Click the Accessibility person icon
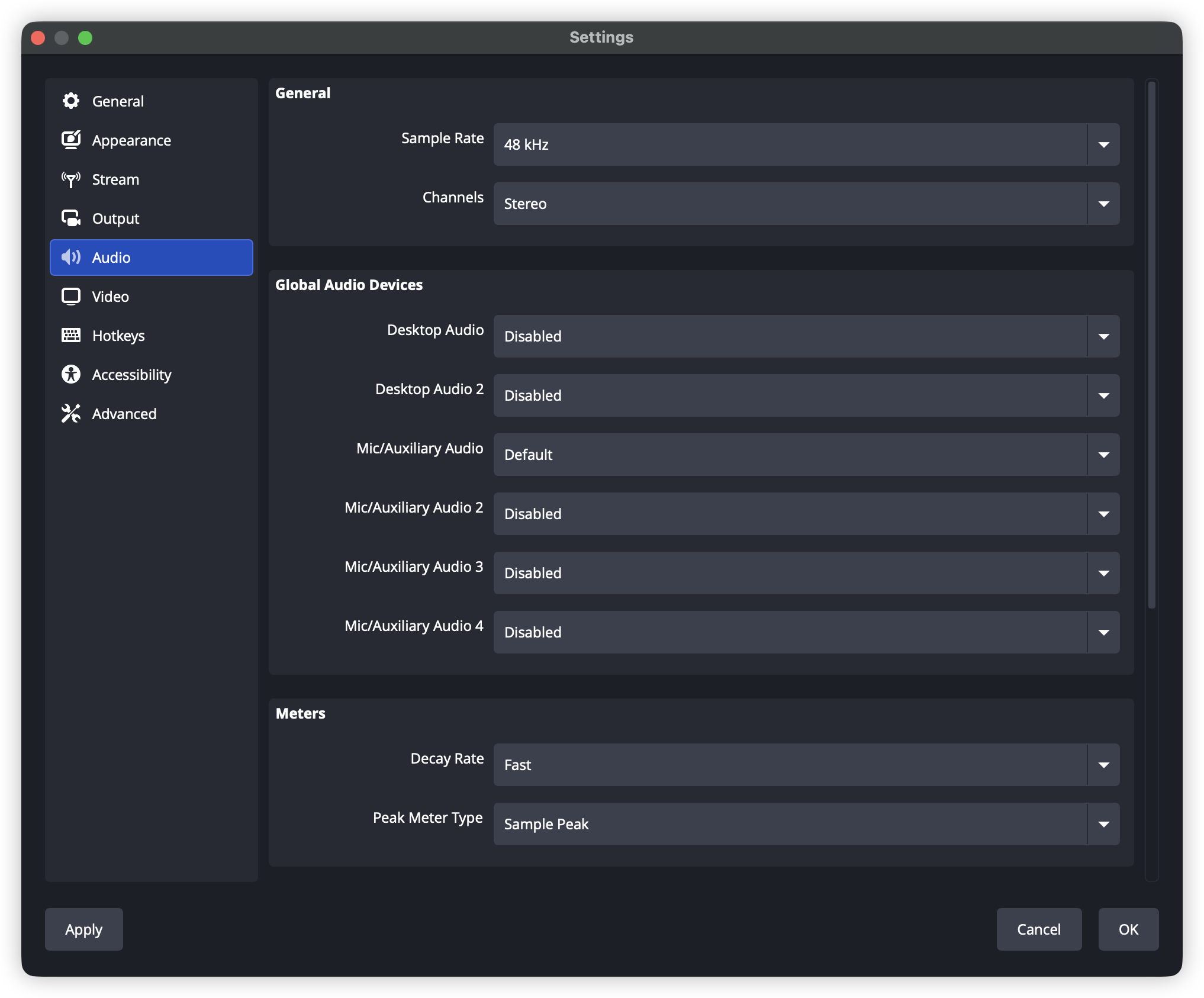This screenshot has width=1204, height=998. (71, 375)
